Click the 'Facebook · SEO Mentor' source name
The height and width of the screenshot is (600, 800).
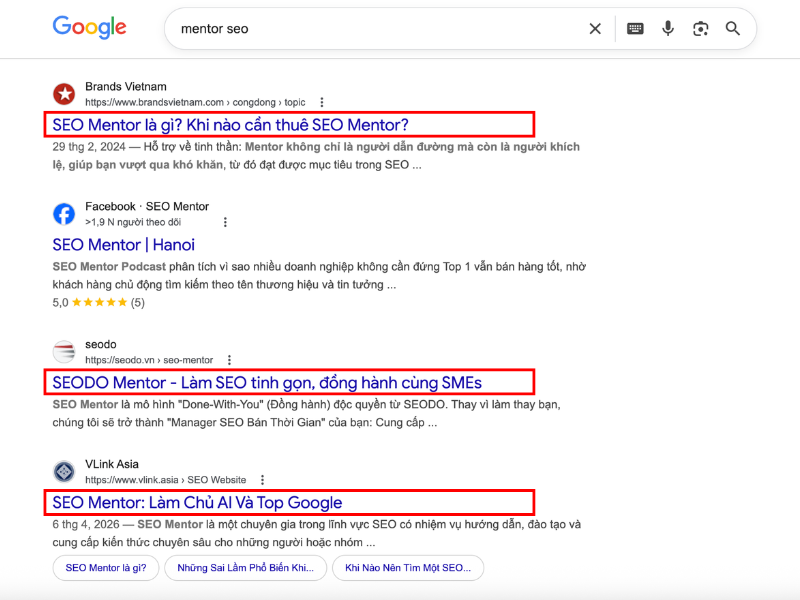pos(147,206)
